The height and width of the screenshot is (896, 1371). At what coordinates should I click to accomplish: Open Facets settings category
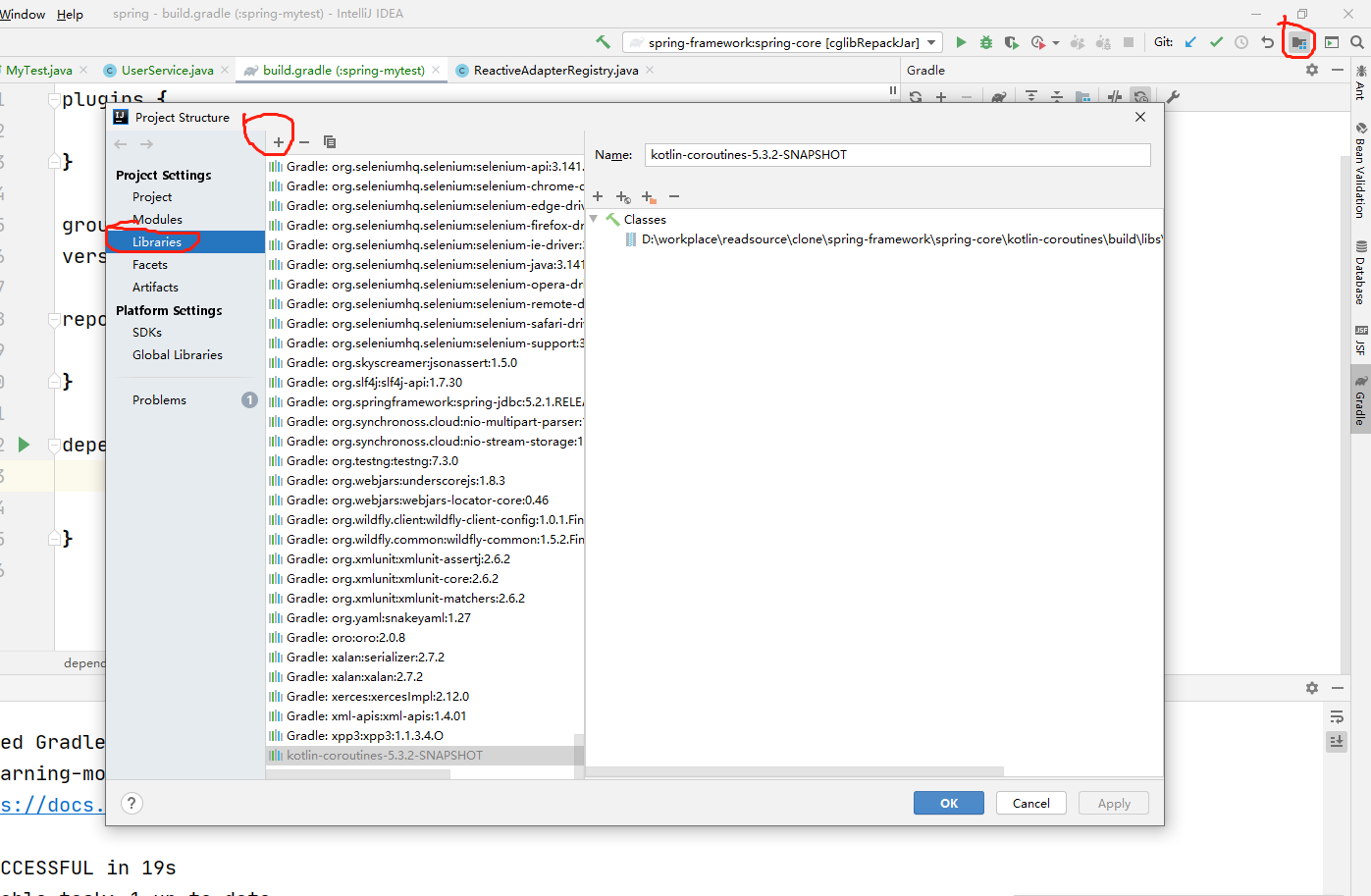150,265
